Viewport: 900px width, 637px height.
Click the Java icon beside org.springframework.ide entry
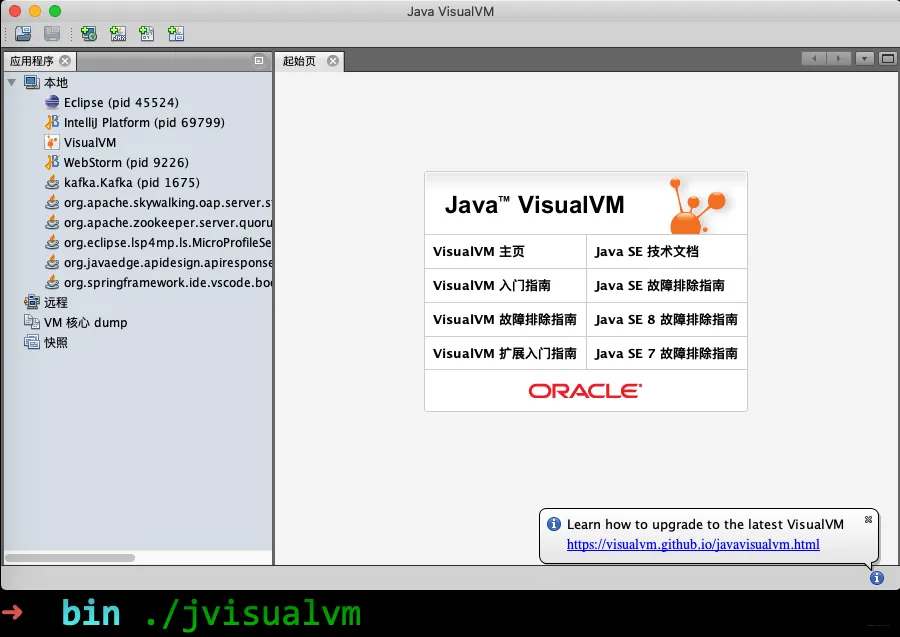[x=52, y=282]
